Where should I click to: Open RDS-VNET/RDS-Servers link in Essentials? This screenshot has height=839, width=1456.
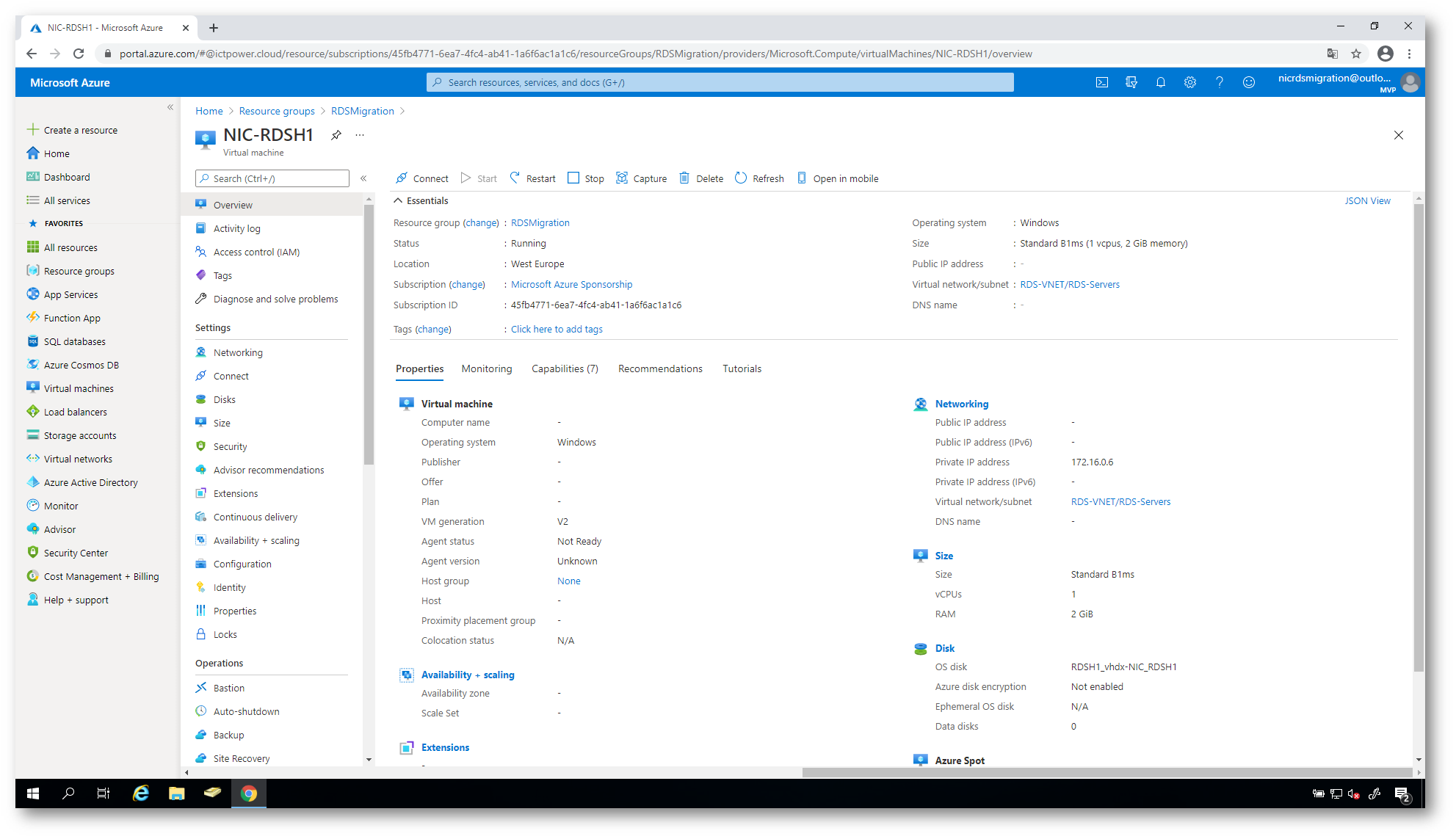tap(1069, 284)
